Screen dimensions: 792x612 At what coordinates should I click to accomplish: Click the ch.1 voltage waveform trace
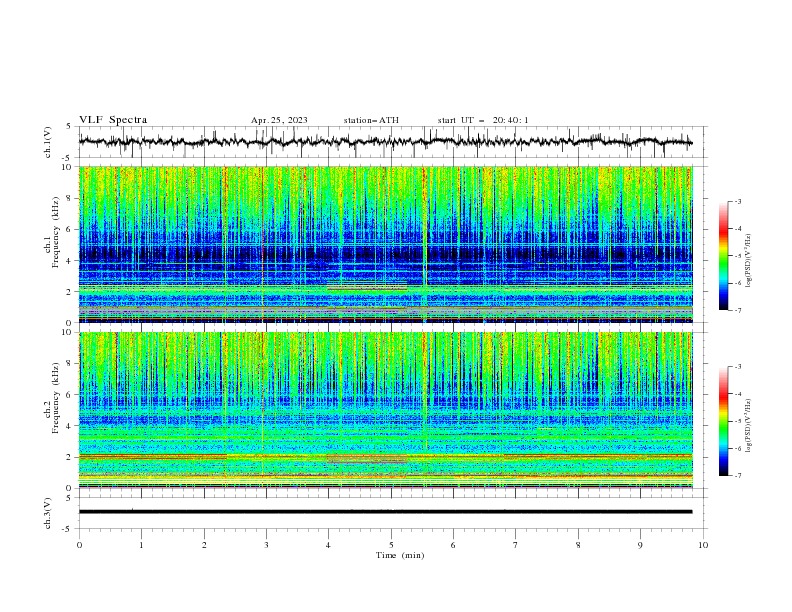tap(385, 142)
